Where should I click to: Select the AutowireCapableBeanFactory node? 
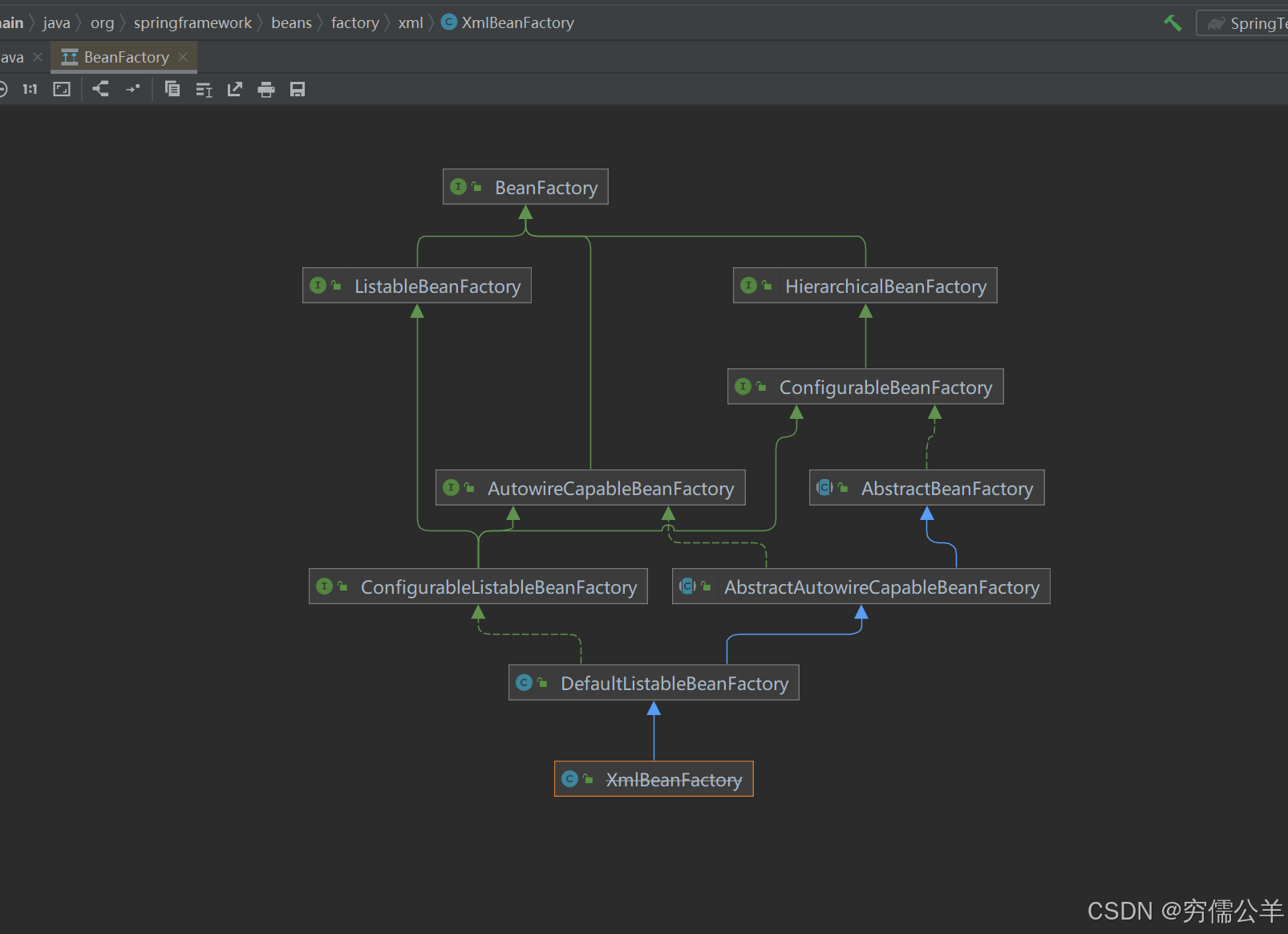coord(590,488)
